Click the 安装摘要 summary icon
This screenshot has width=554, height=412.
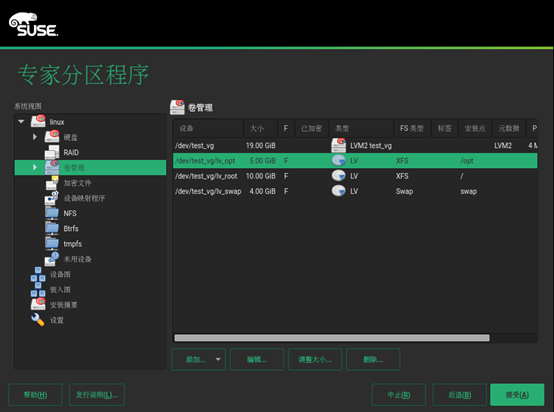pyautogui.click(x=38, y=304)
